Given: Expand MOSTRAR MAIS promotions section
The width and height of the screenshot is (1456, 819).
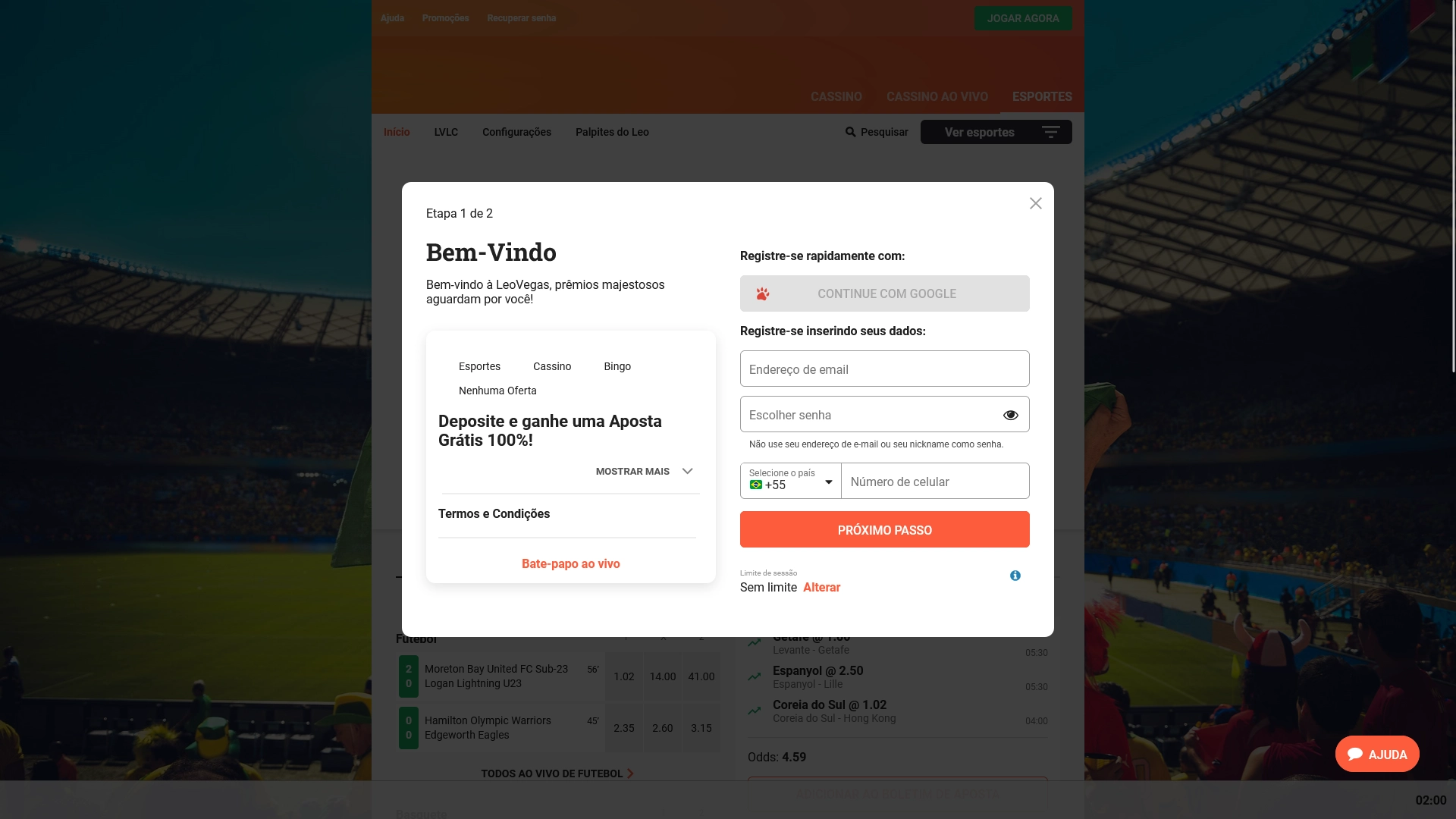Looking at the screenshot, I should [644, 471].
